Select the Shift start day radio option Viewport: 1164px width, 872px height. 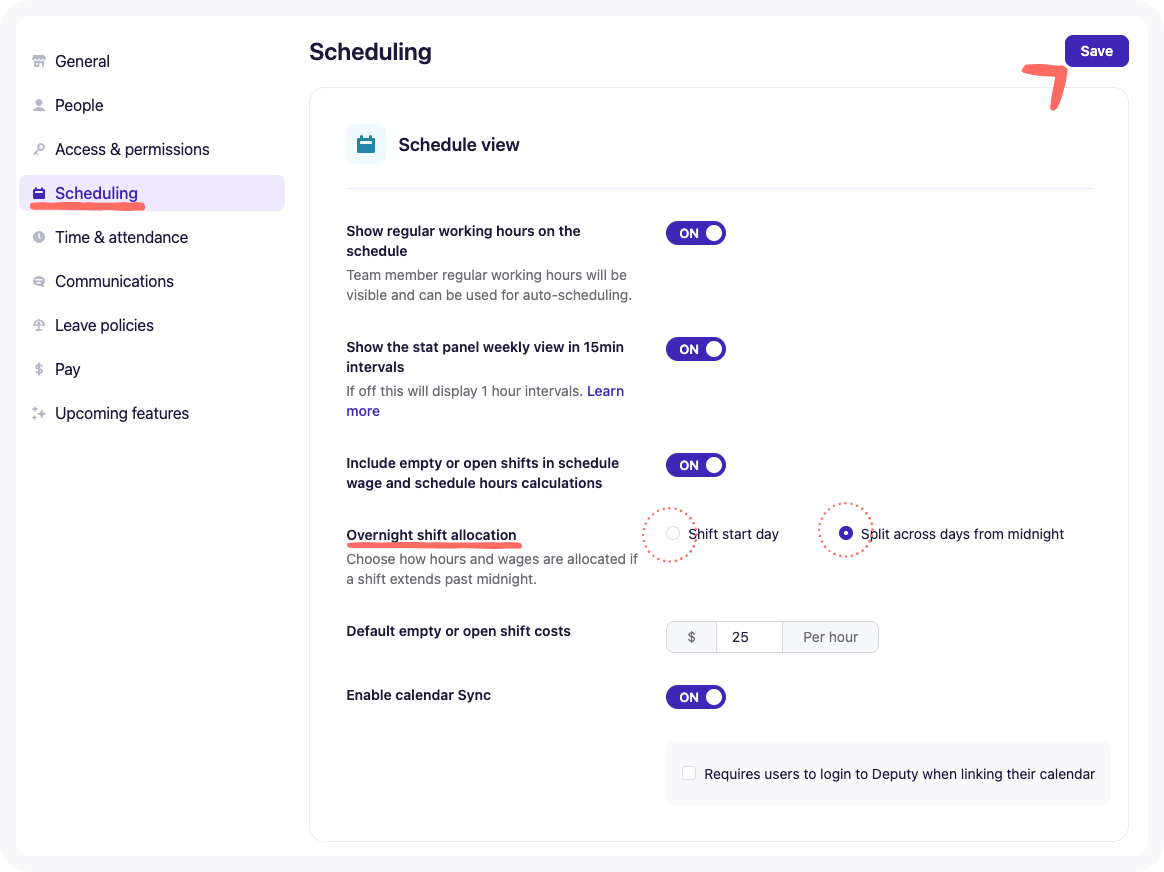(x=672, y=533)
